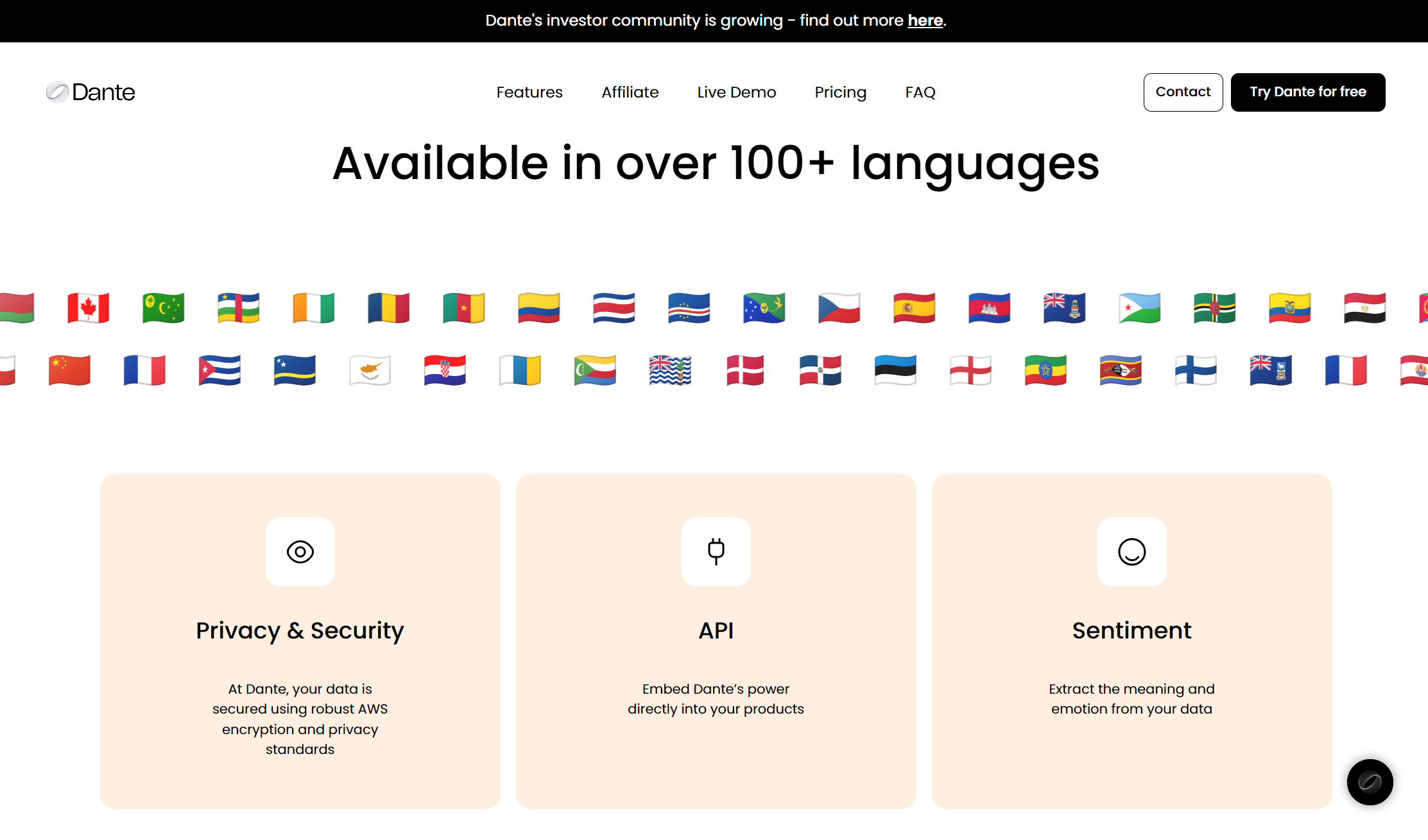1428x840 pixels.
Task: Select the Cyprus flag
Action: coord(370,370)
